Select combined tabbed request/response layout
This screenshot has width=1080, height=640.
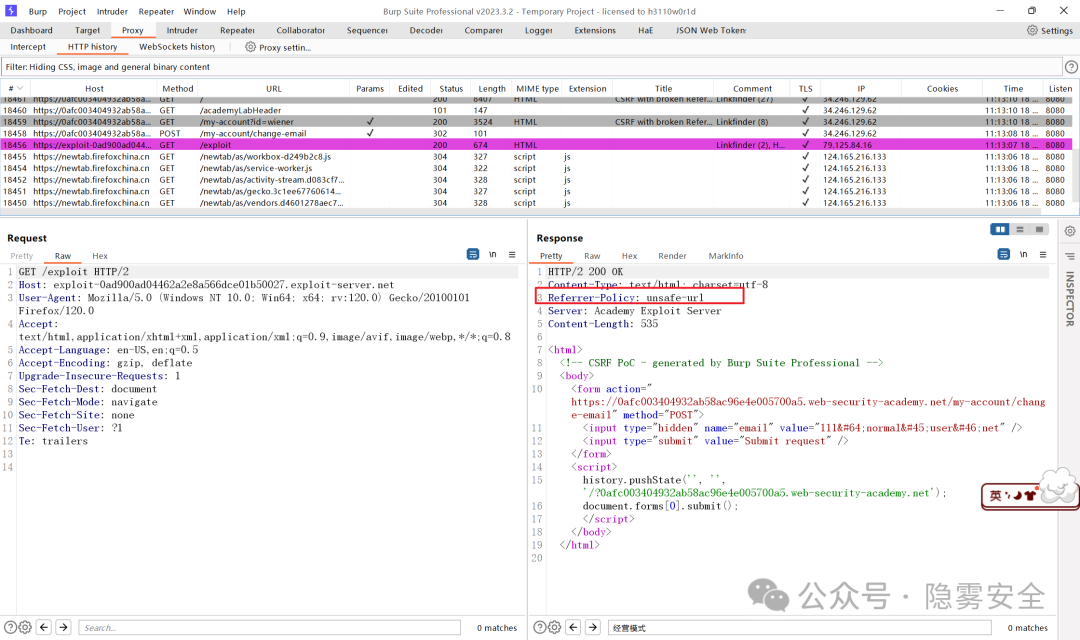click(x=1039, y=229)
